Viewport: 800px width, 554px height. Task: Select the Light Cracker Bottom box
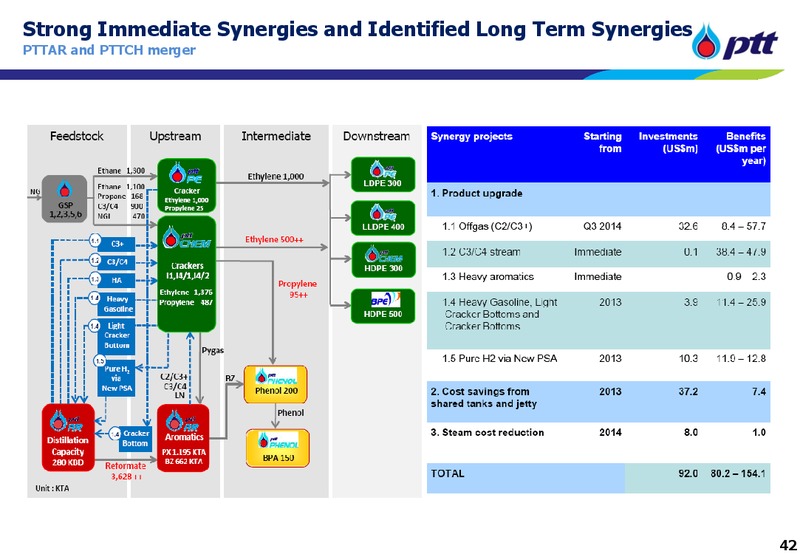[x=116, y=336]
